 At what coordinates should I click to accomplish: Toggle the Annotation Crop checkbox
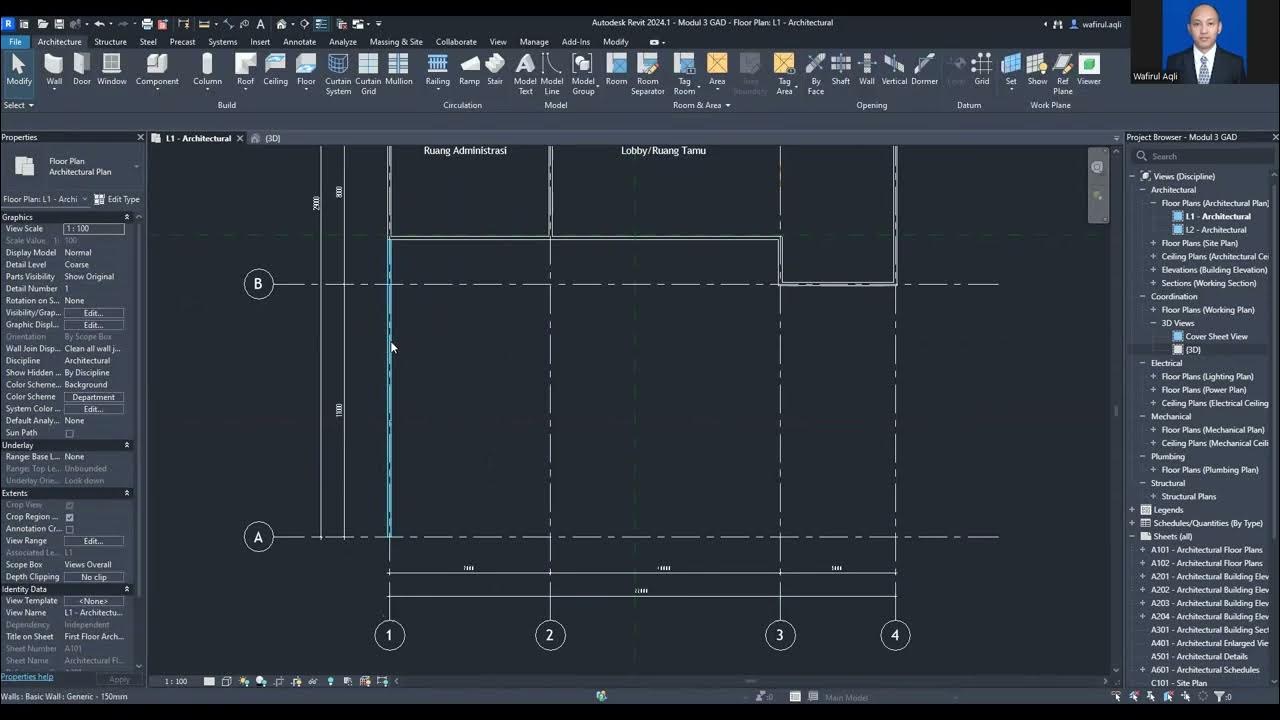tap(69, 529)
